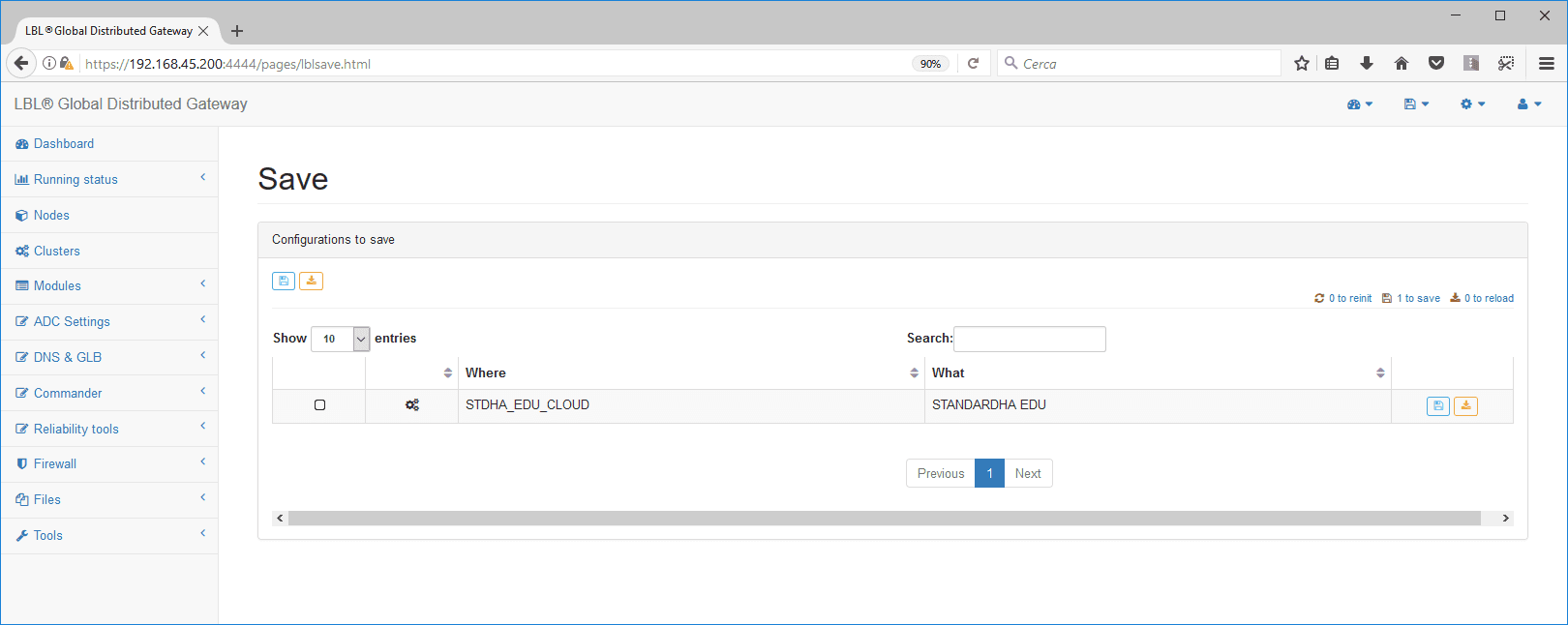Click the 1 to save indicator
This screenshot has height=625, width=1568.
pyautogui.click(x=1410, y=298)
